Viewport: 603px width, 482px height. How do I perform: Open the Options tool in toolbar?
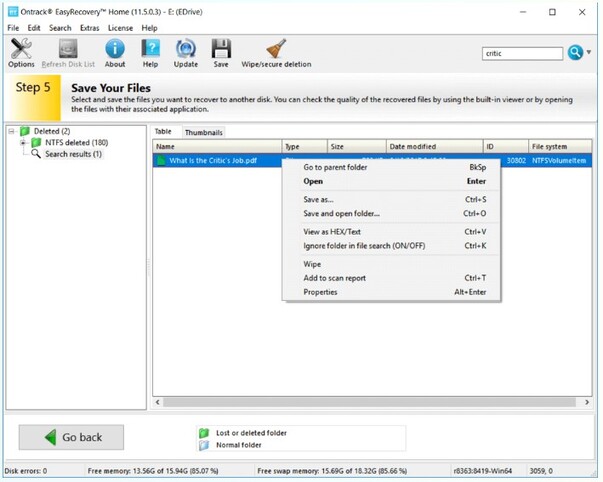pyautogui.click(x=21, y=52)
